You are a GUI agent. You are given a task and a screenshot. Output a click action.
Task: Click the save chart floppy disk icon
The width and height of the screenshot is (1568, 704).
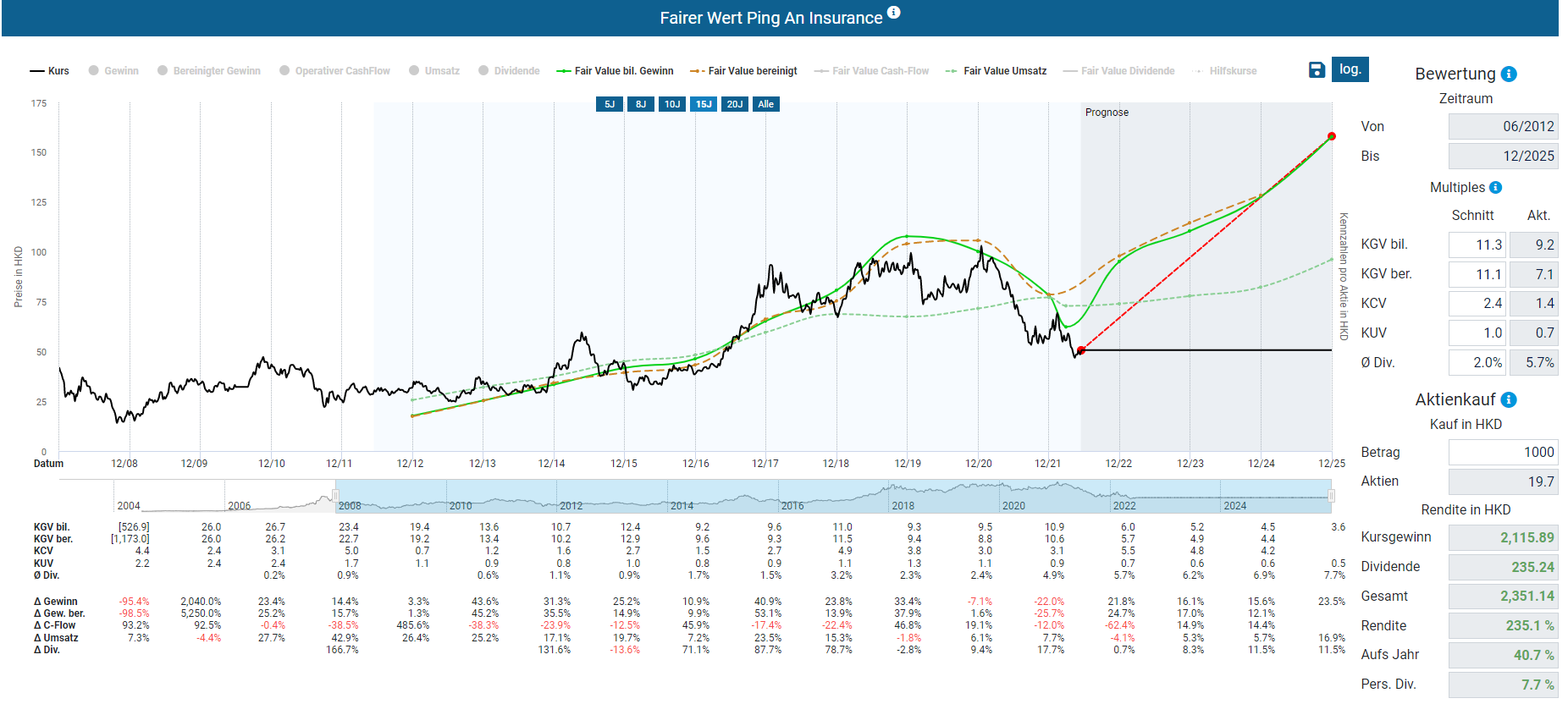[x=1317, y=70]
